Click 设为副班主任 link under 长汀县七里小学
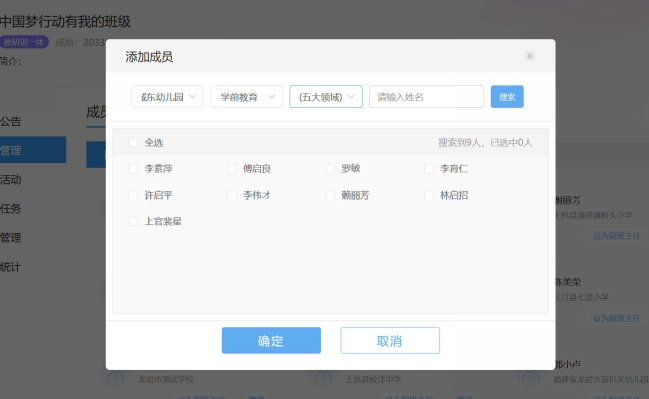 616,318
